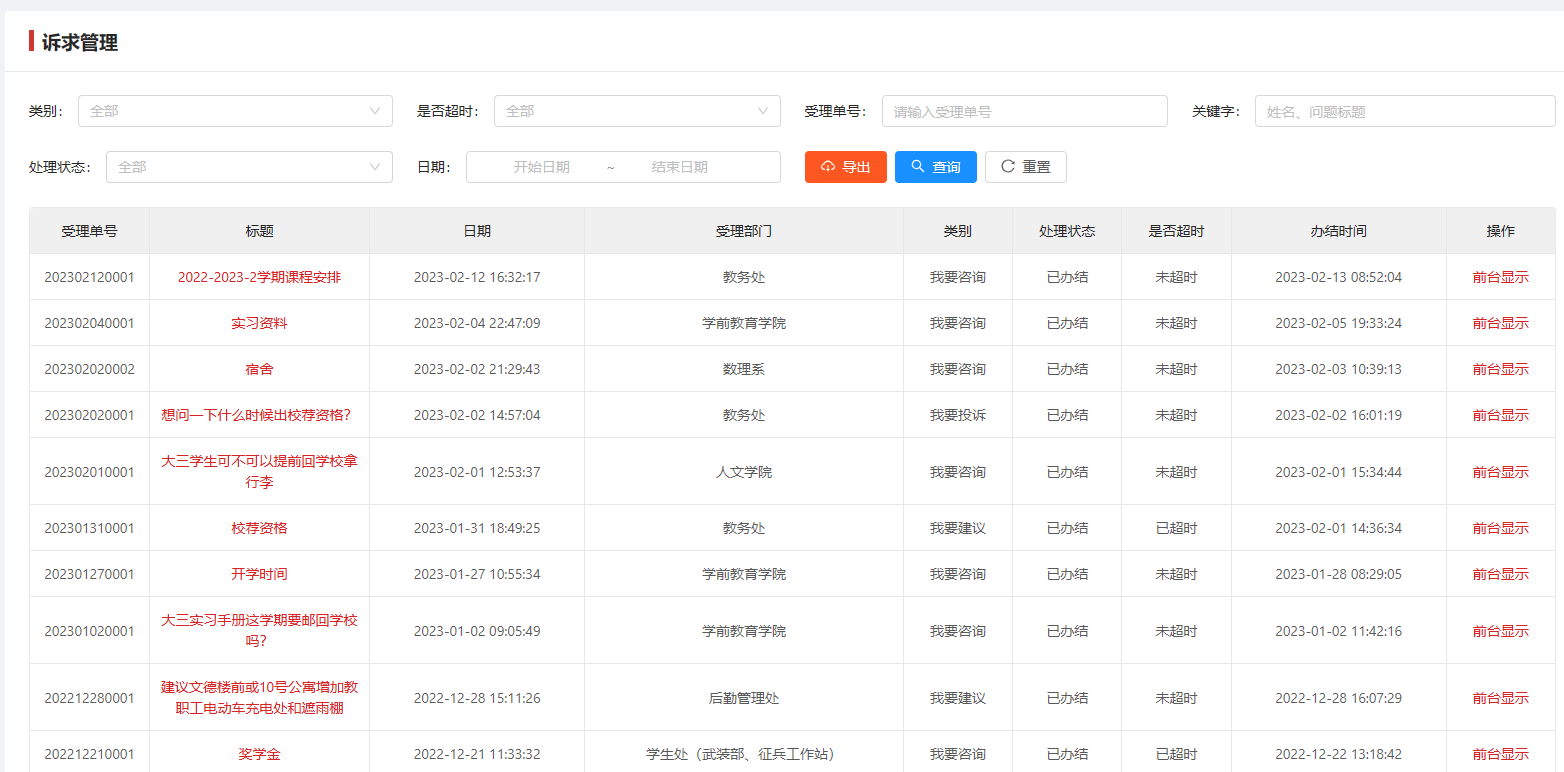Open 想问一下什么时候出校荐资格 title
The width and height of the screenshot is (1564, 772).
click(x=256, y=415)
